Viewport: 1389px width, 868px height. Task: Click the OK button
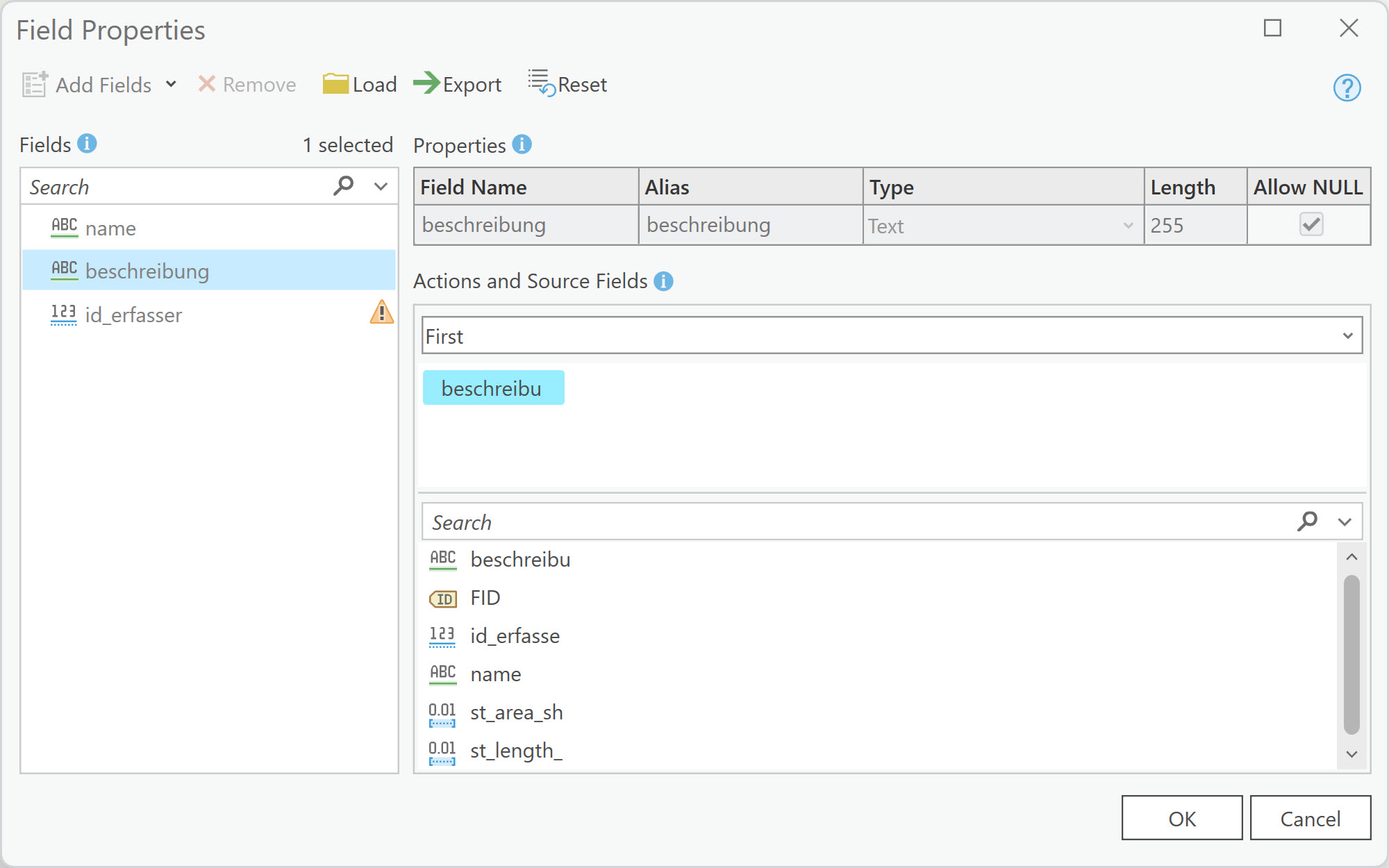coord(1181,818)
